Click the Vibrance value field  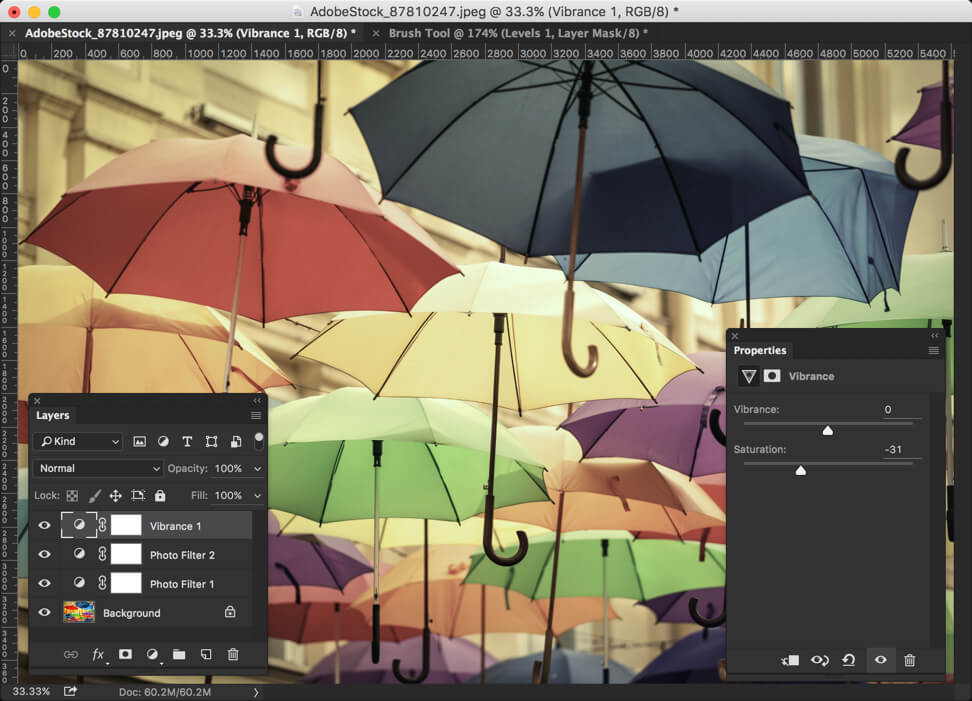(902, 410)
